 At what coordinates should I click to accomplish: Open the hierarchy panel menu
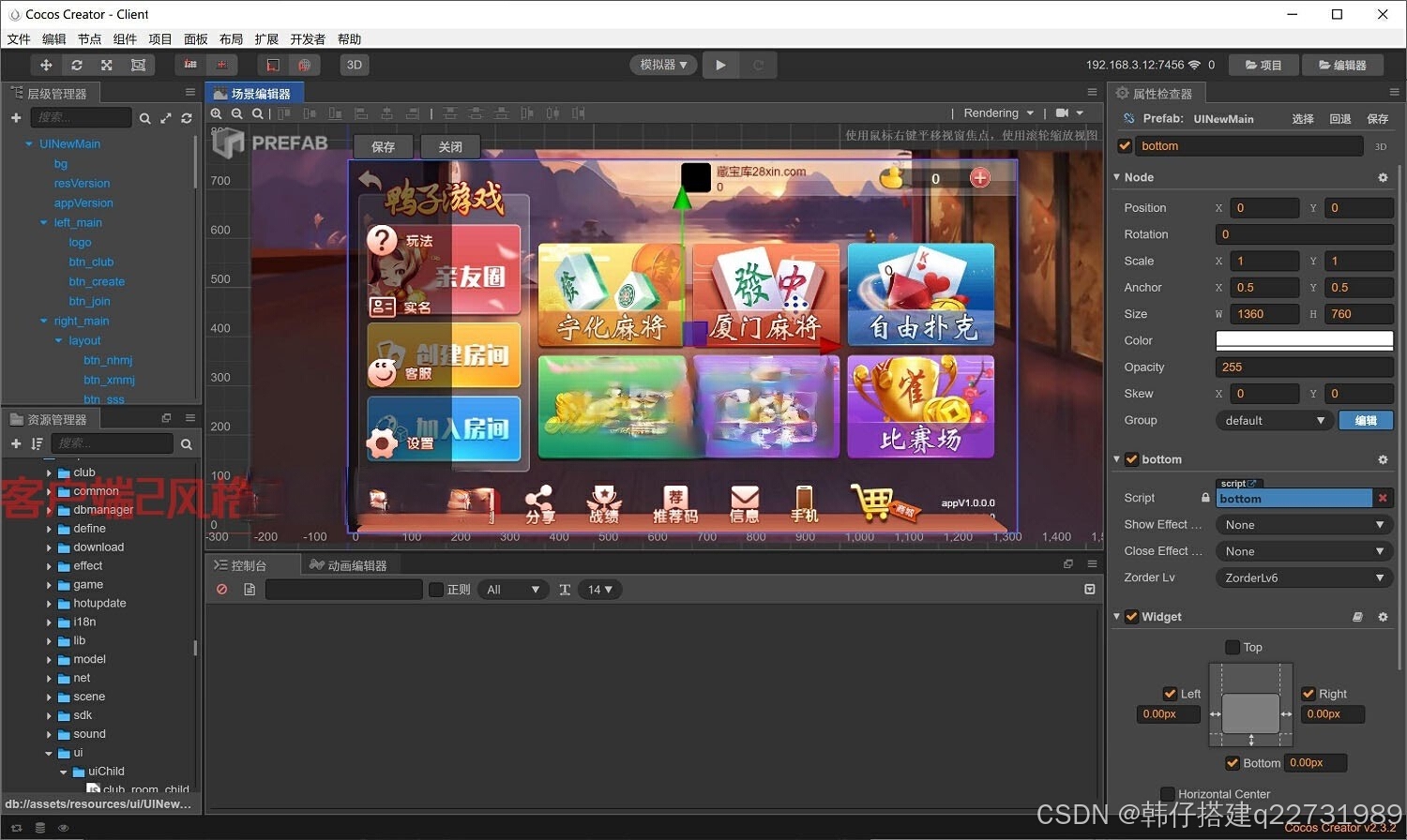[x=190, y=92]
